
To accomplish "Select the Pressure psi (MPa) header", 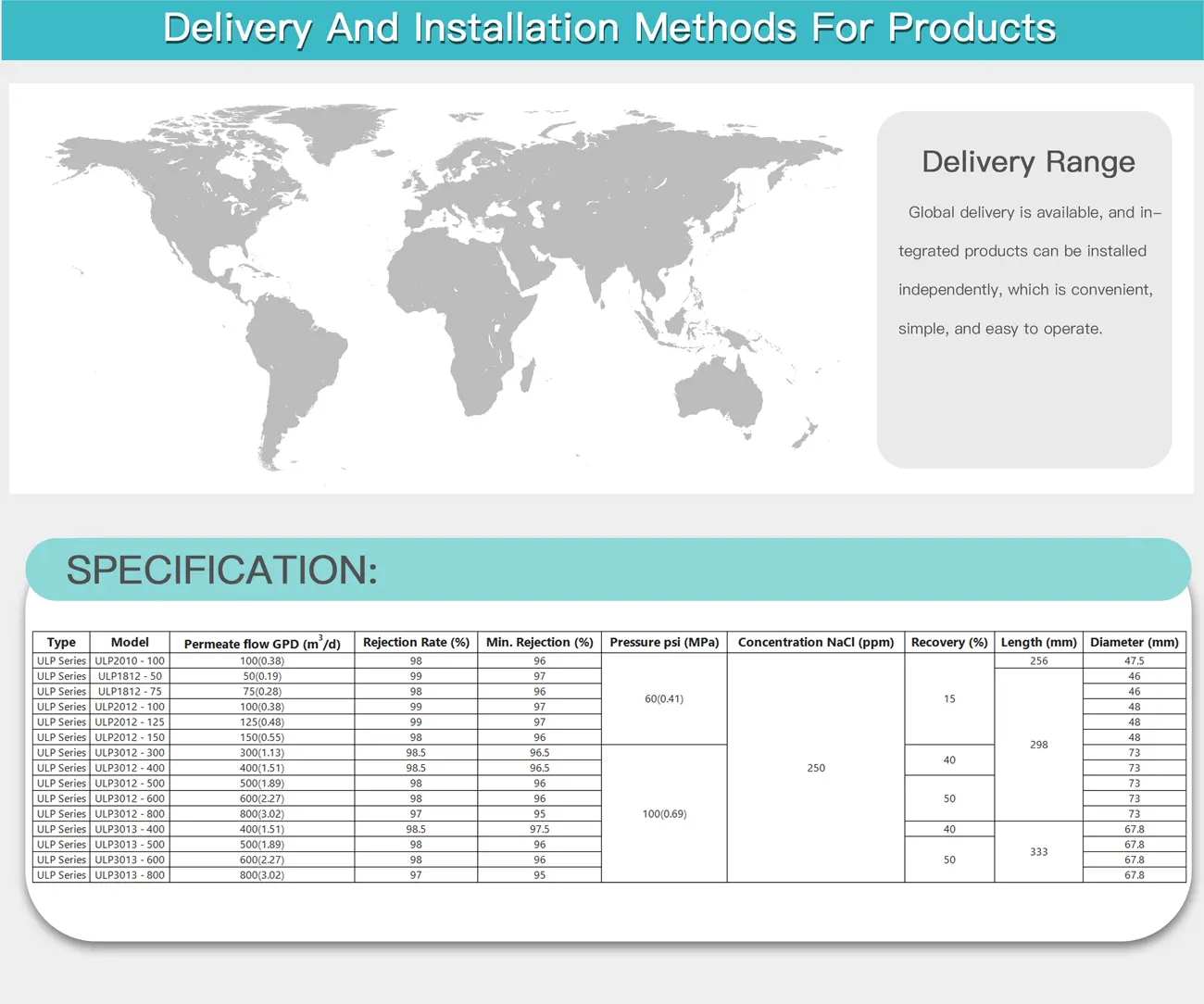I will click(x=665, y=642).
